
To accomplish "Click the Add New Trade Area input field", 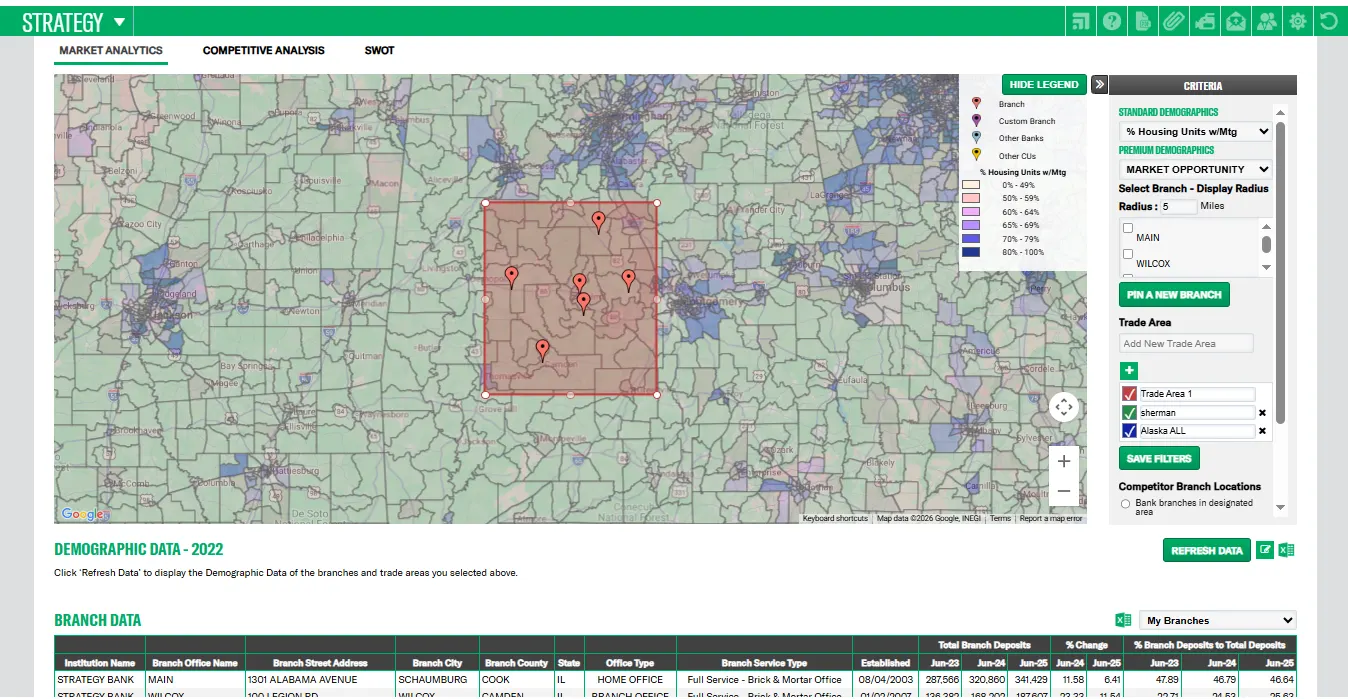I will (1186, 343).
